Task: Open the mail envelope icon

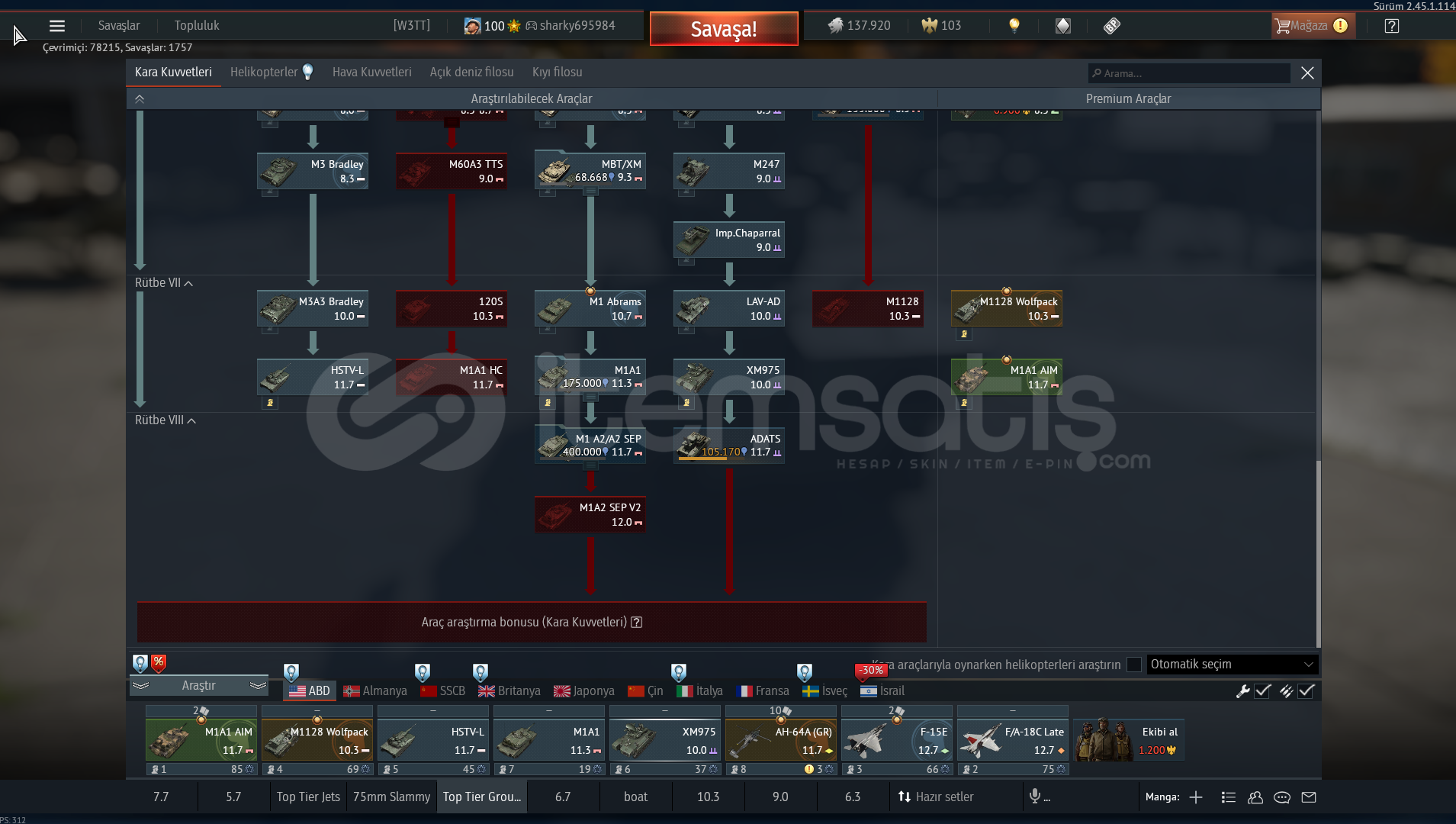Action: click(x=1309, y=797)
